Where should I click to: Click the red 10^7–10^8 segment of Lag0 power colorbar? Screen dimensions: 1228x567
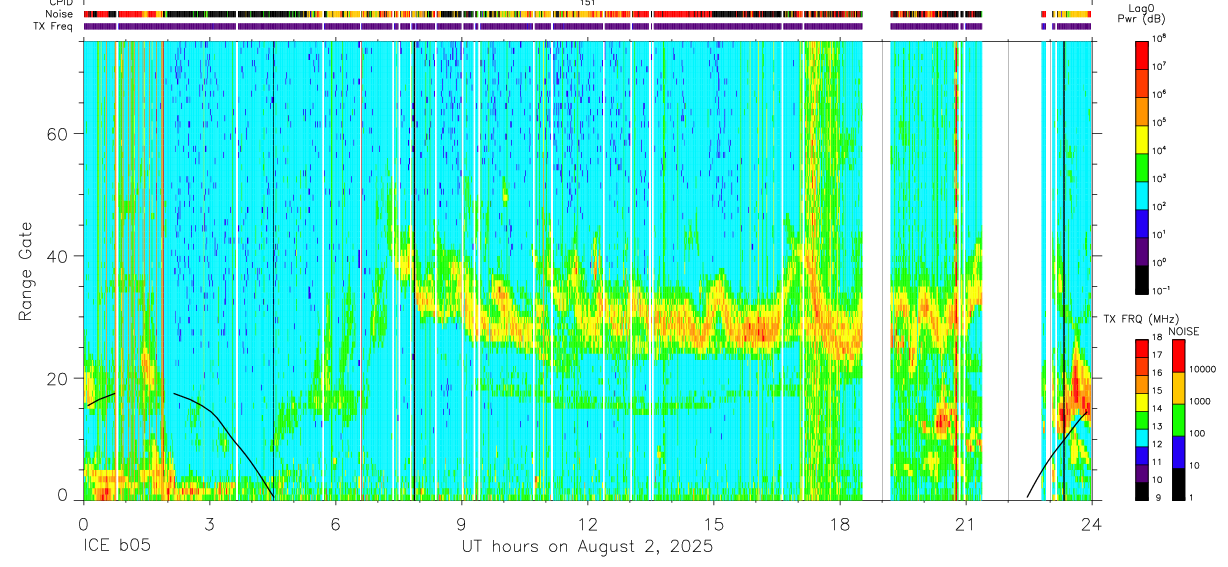(x=1143, y=54)
